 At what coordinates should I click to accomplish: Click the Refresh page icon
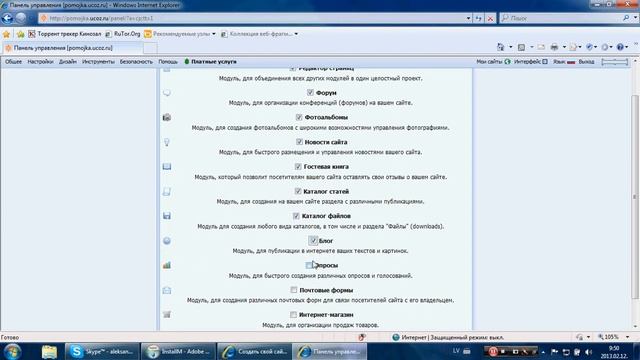click(x=479, y=18)
